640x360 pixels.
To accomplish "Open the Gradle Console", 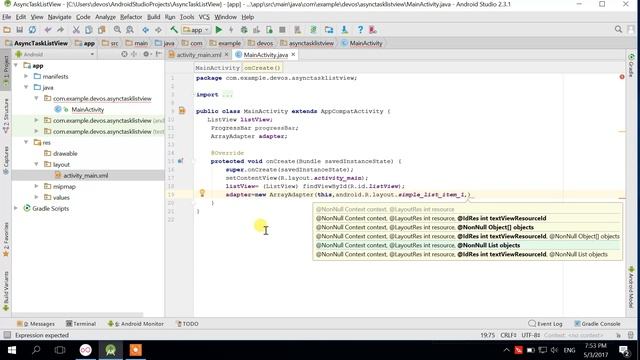I will pos(597,324).
